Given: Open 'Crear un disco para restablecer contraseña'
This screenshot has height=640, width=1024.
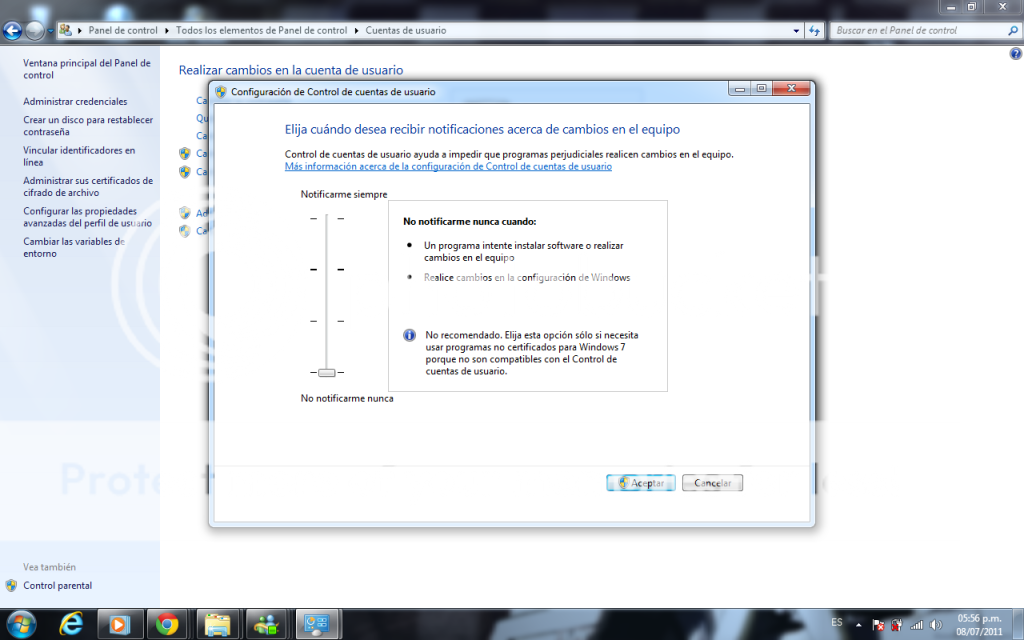Looking at the screenshot, I should [88, 126].
